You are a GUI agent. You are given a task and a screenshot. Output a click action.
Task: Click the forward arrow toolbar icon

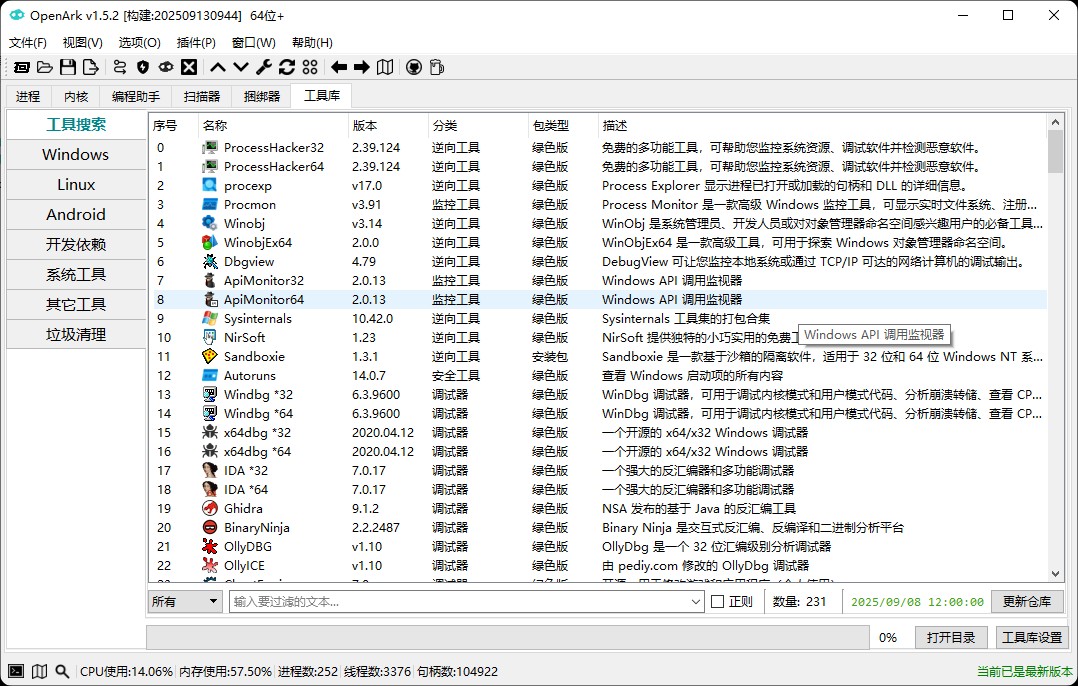coord(361,67)
